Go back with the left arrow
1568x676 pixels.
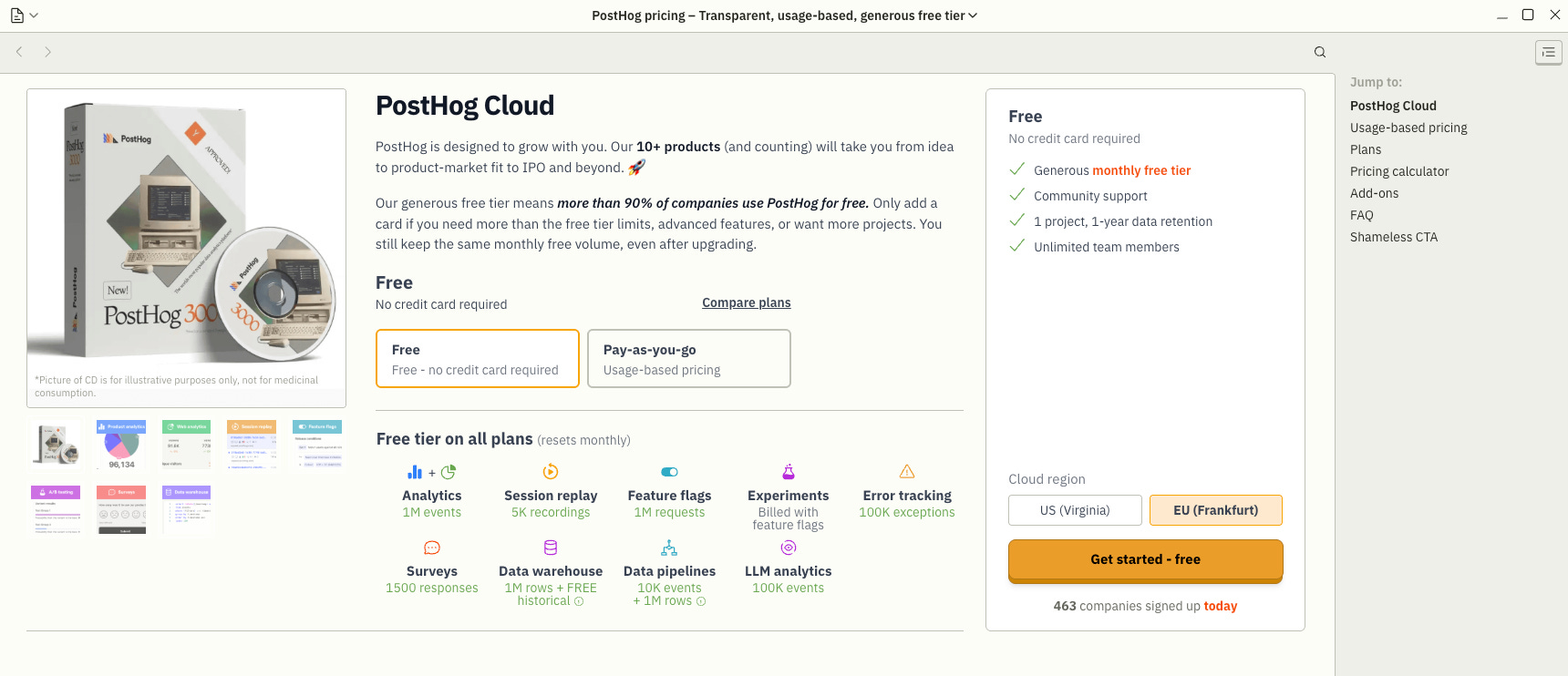(19, 52)
